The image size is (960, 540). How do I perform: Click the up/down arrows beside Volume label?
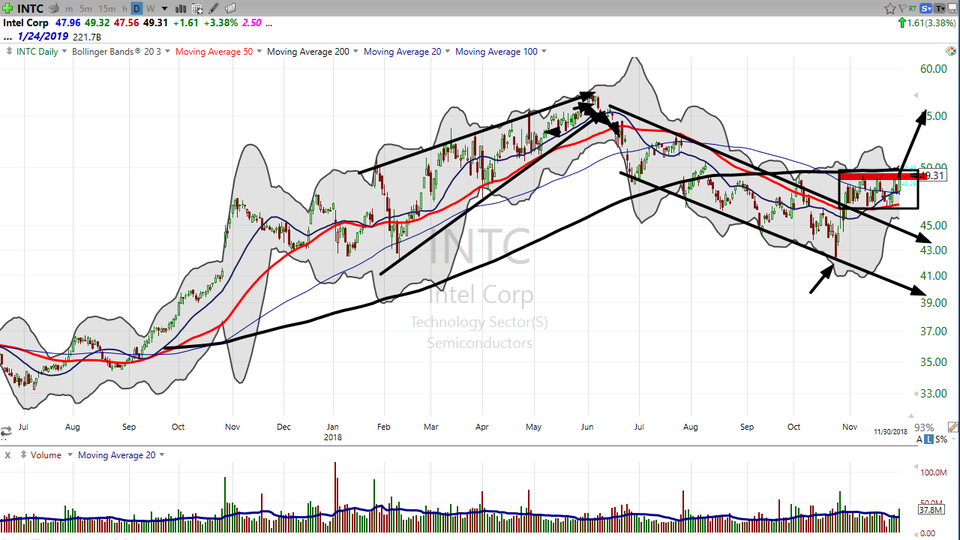(23, 455)
